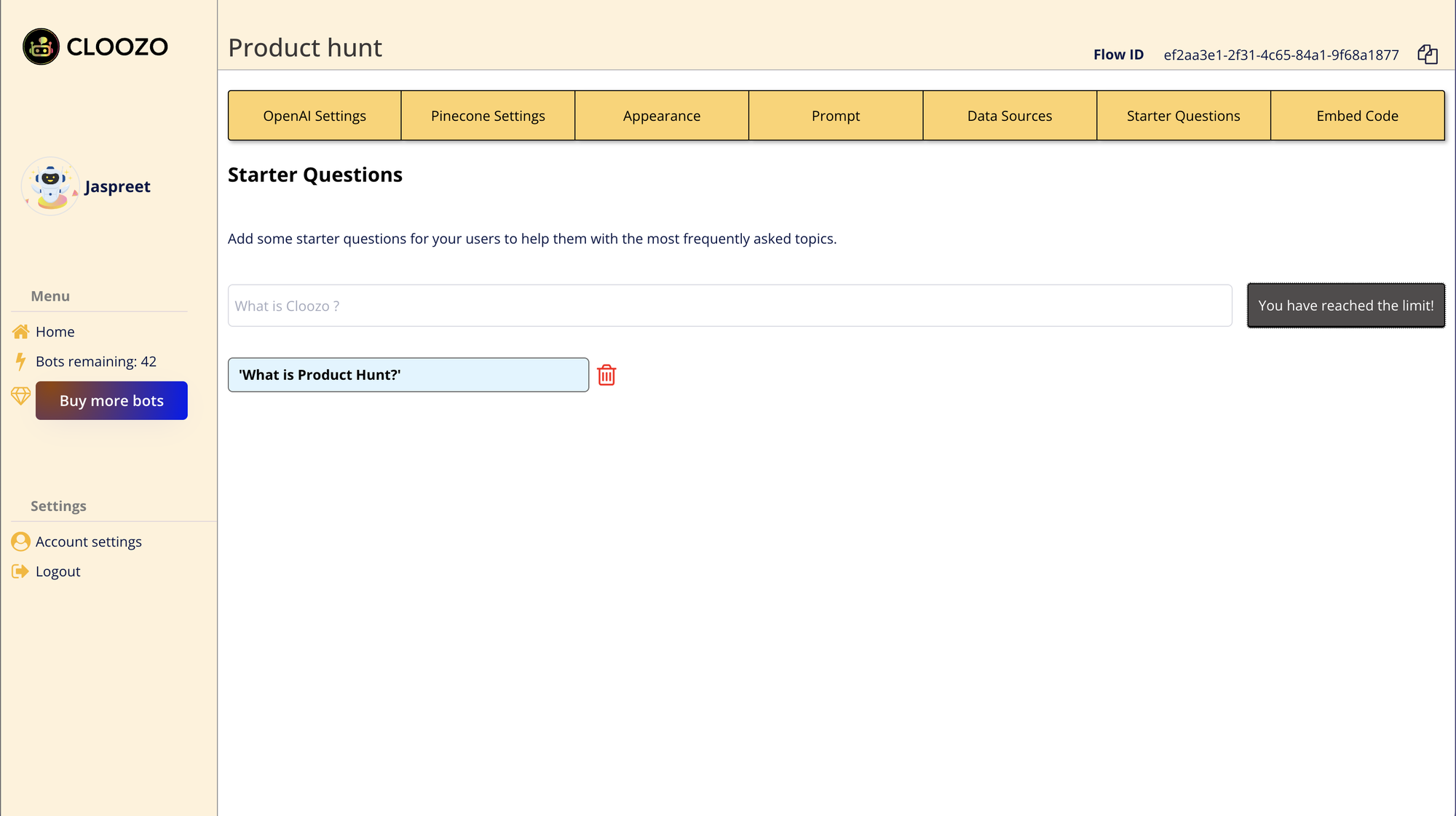Click the Pinecone Settings tab

click(x=487, y=115)
